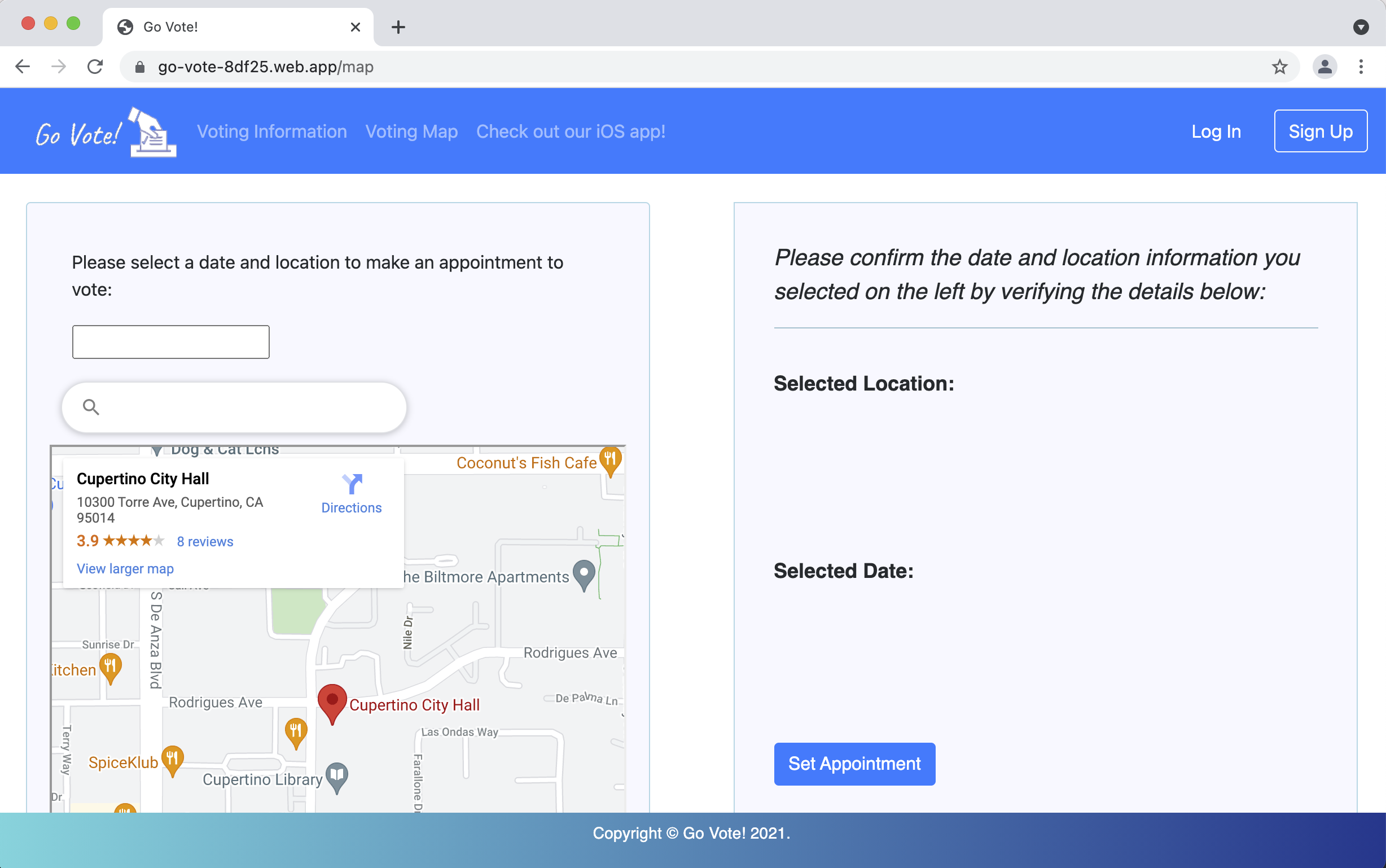Click the SpiceKlub restaurant pin
This screenshot has width=1386, height=868.
click(172, 760)
